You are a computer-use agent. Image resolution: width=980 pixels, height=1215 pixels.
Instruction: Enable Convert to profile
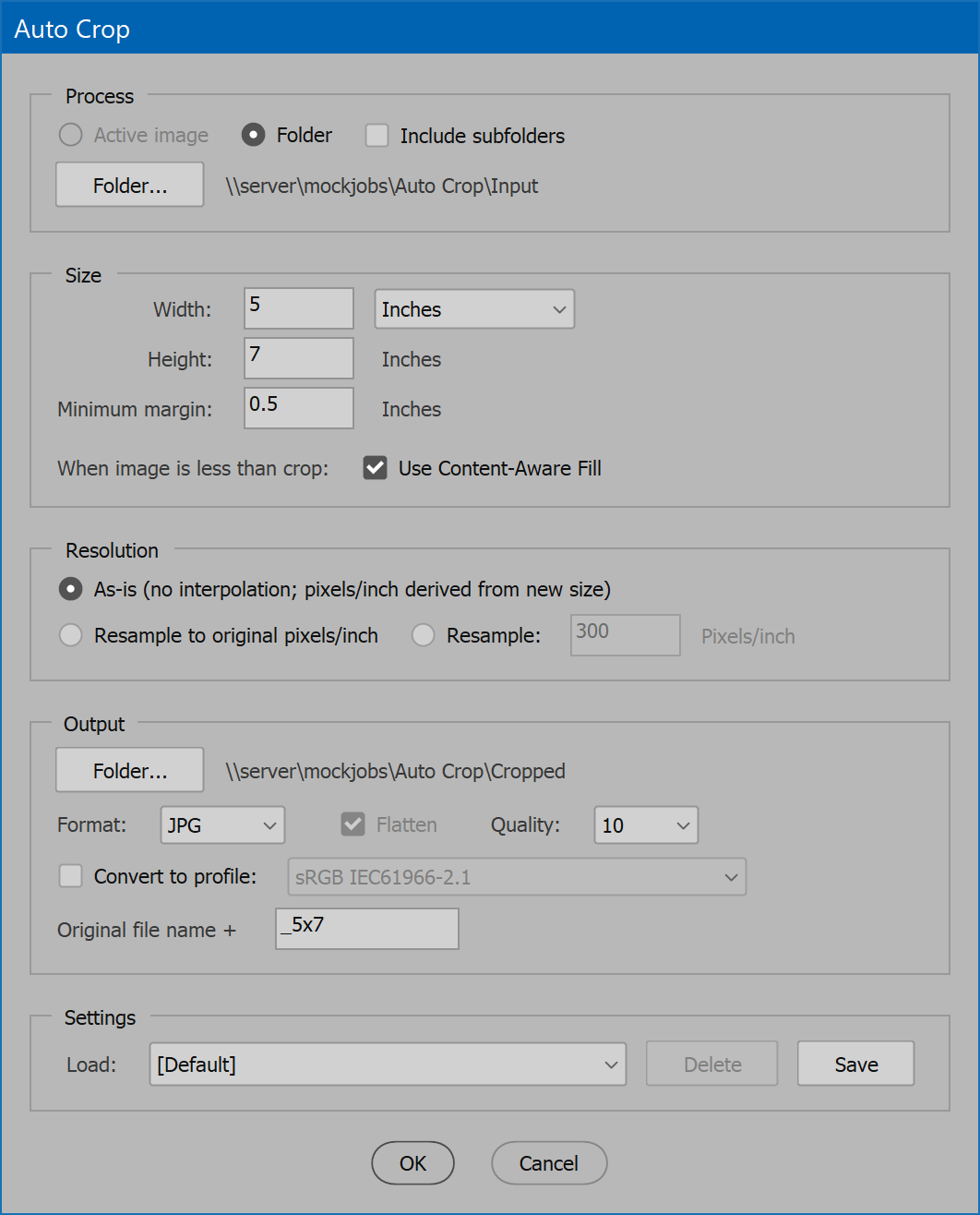pyautogui.click(x=70, y=875)
